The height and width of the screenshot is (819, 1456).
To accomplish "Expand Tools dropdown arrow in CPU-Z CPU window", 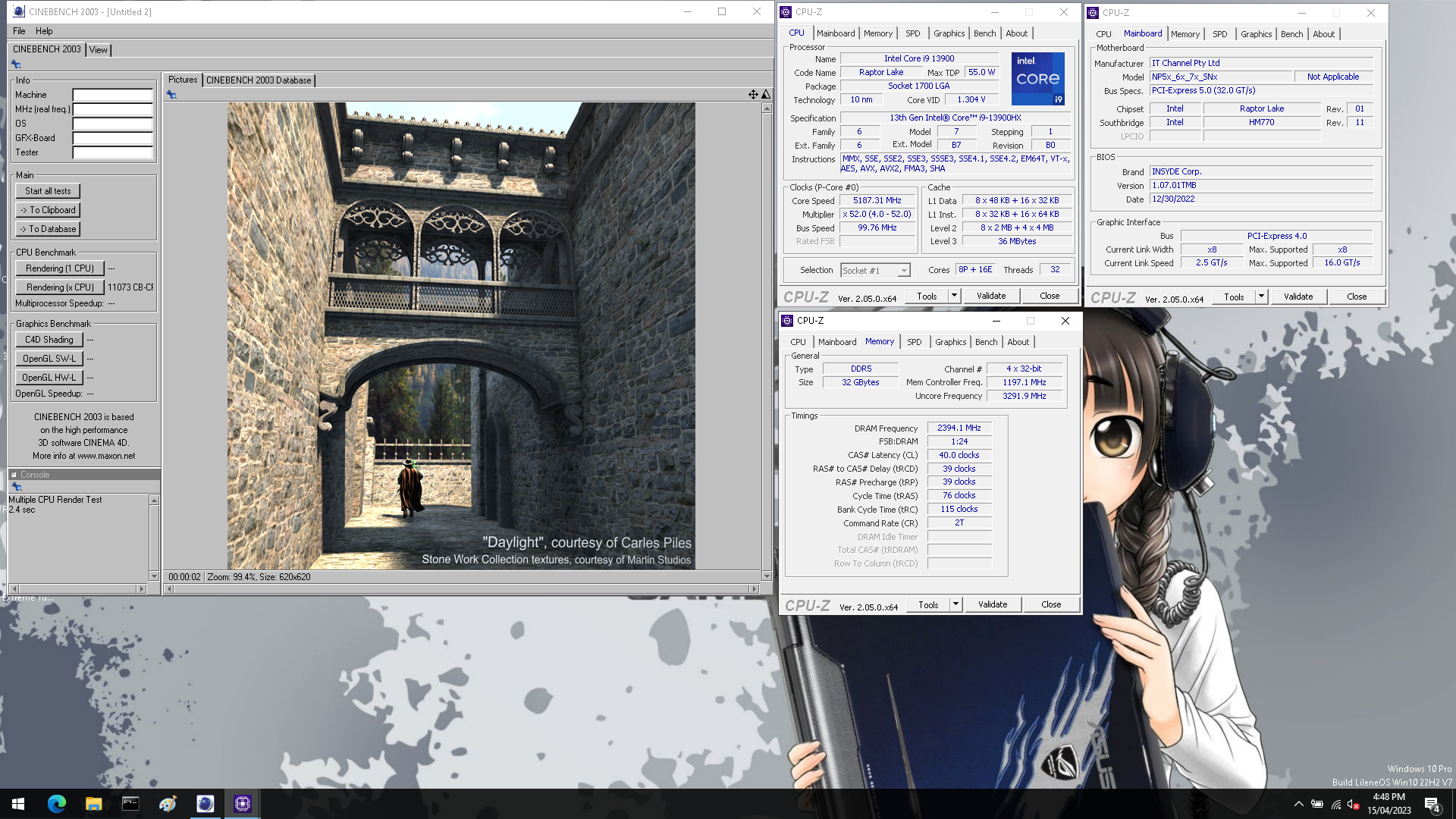I will coord(955,296).
